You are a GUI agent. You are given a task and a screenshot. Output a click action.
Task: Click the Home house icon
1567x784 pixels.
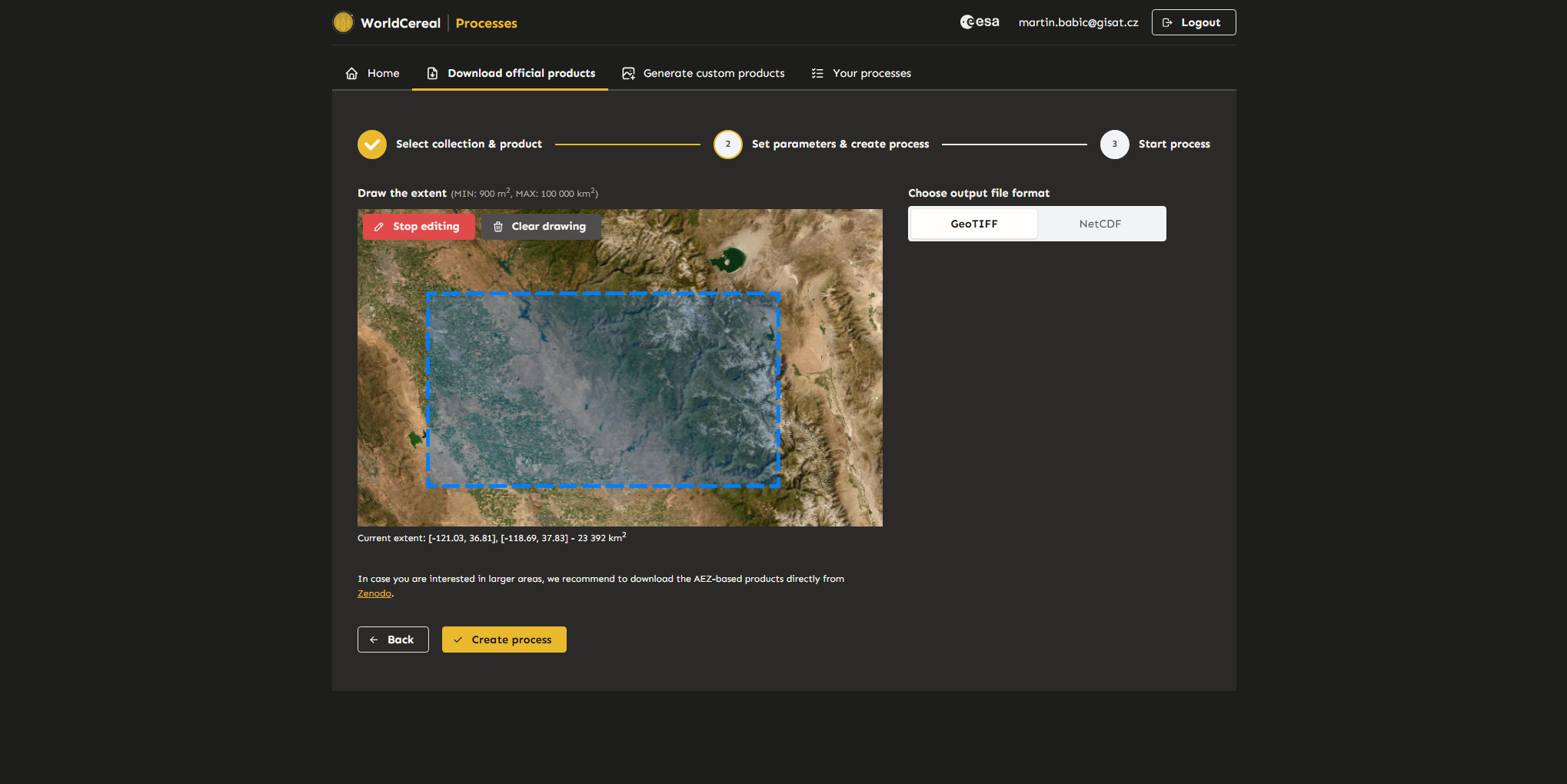[351, 74]
